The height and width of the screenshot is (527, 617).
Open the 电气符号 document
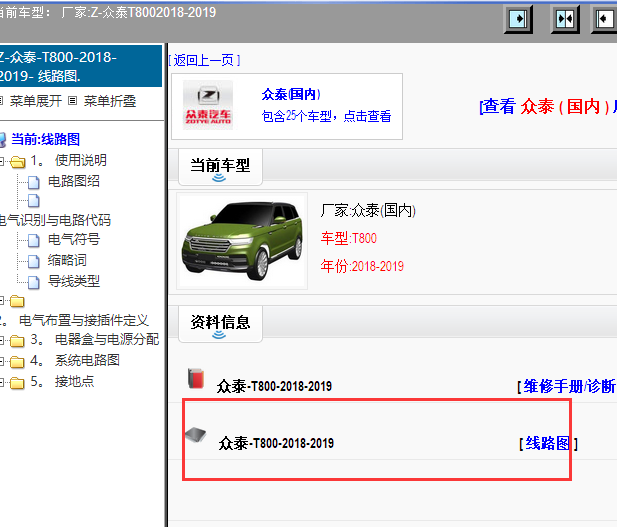point(74,239)
